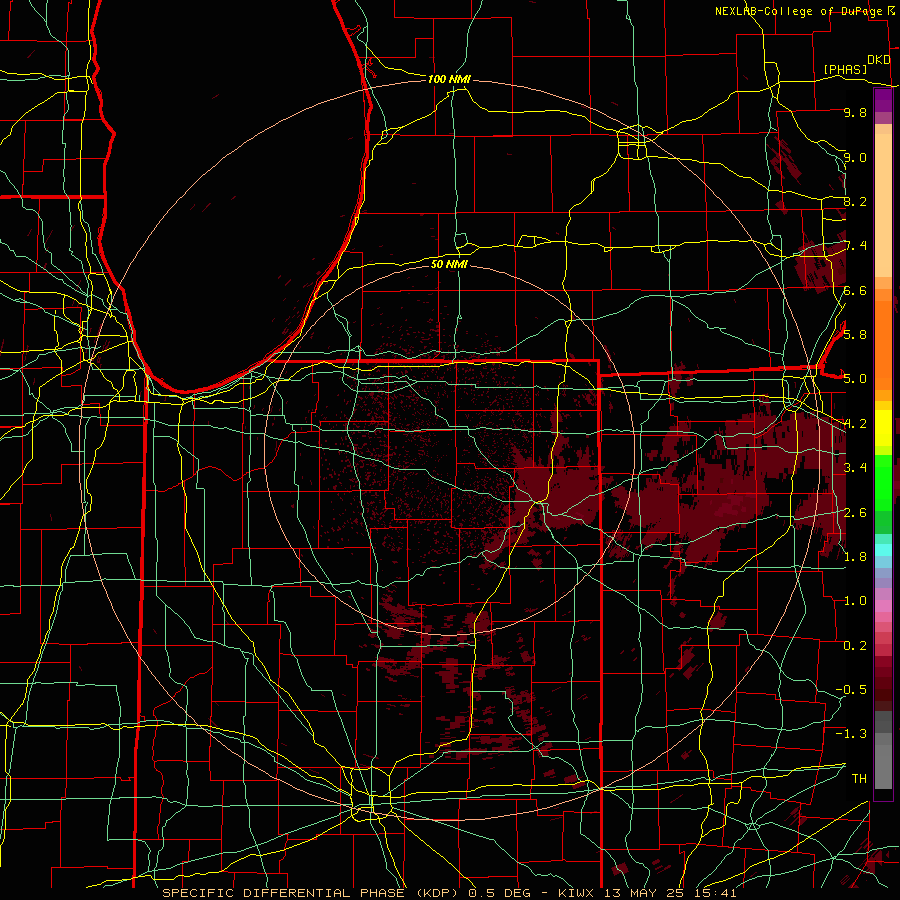Click the -1.3 scale value

point(851,734)
